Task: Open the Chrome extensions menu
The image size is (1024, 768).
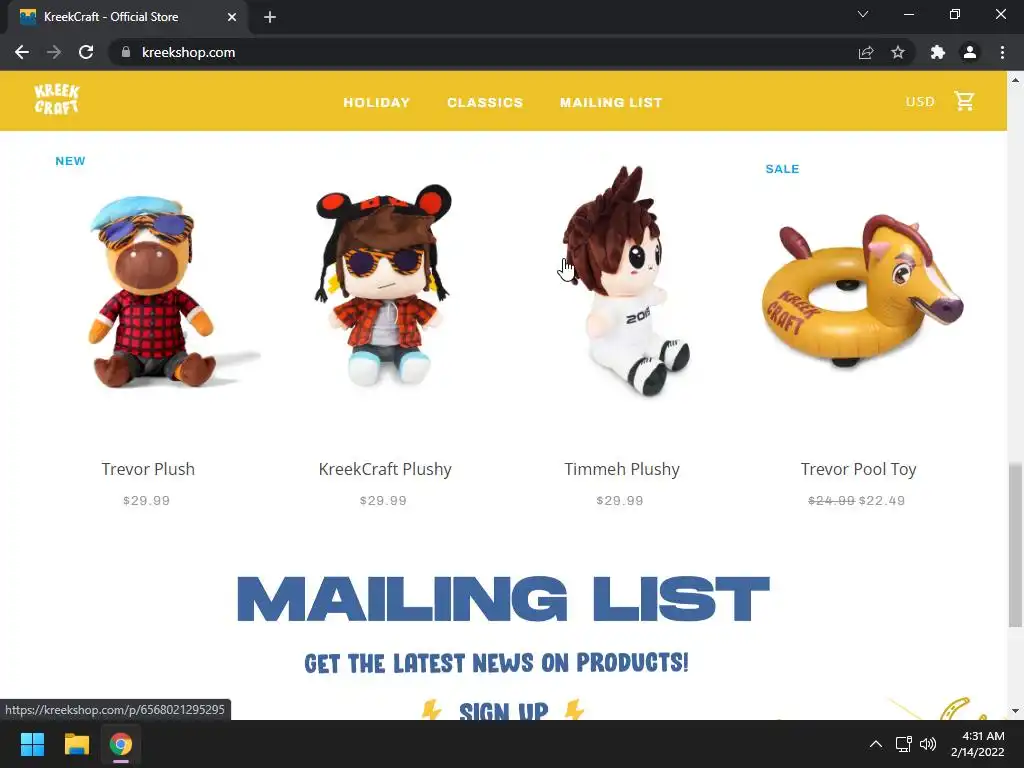Action: [938, 52]
